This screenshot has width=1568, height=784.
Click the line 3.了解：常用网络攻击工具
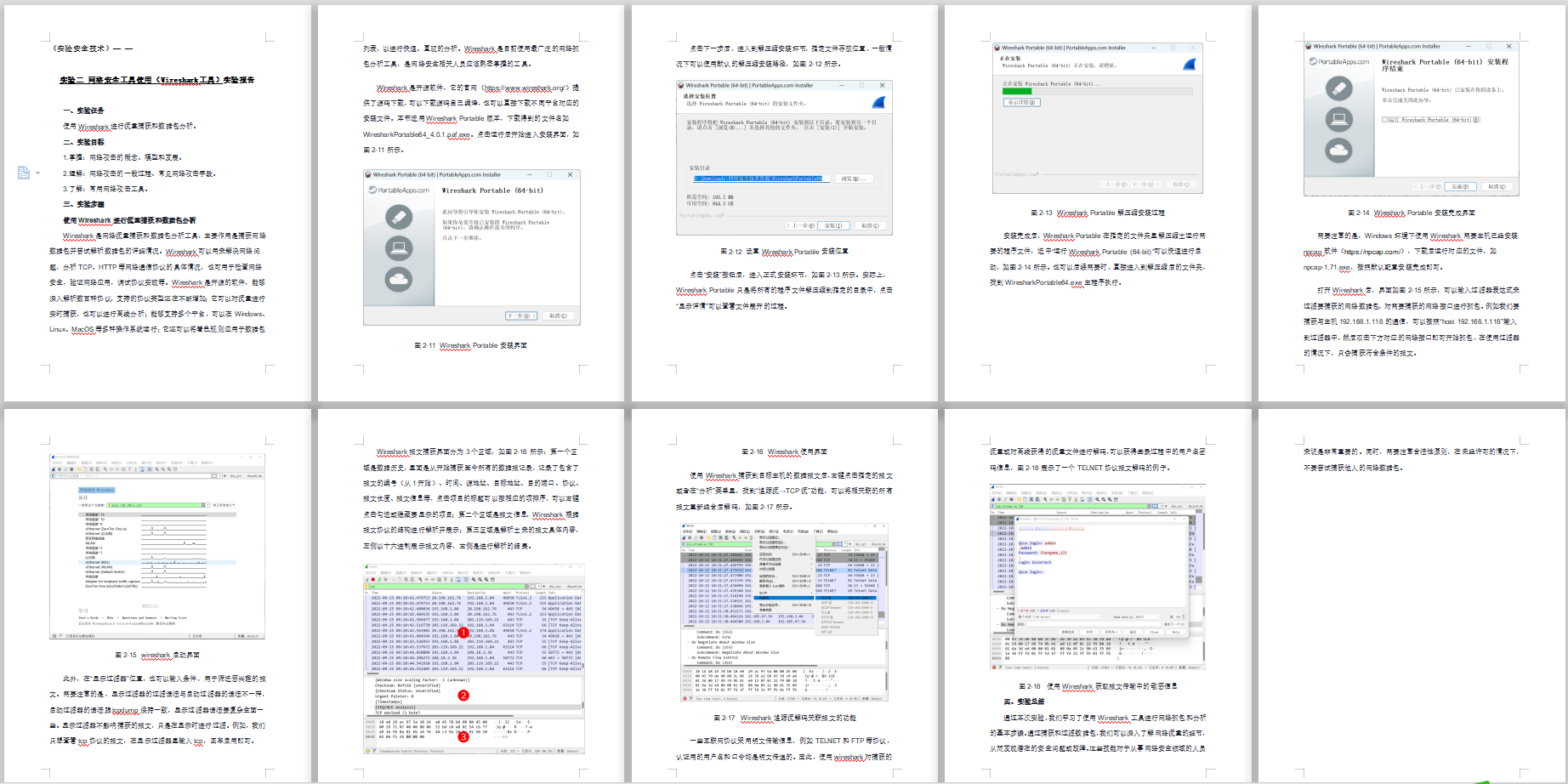(105, 189)
